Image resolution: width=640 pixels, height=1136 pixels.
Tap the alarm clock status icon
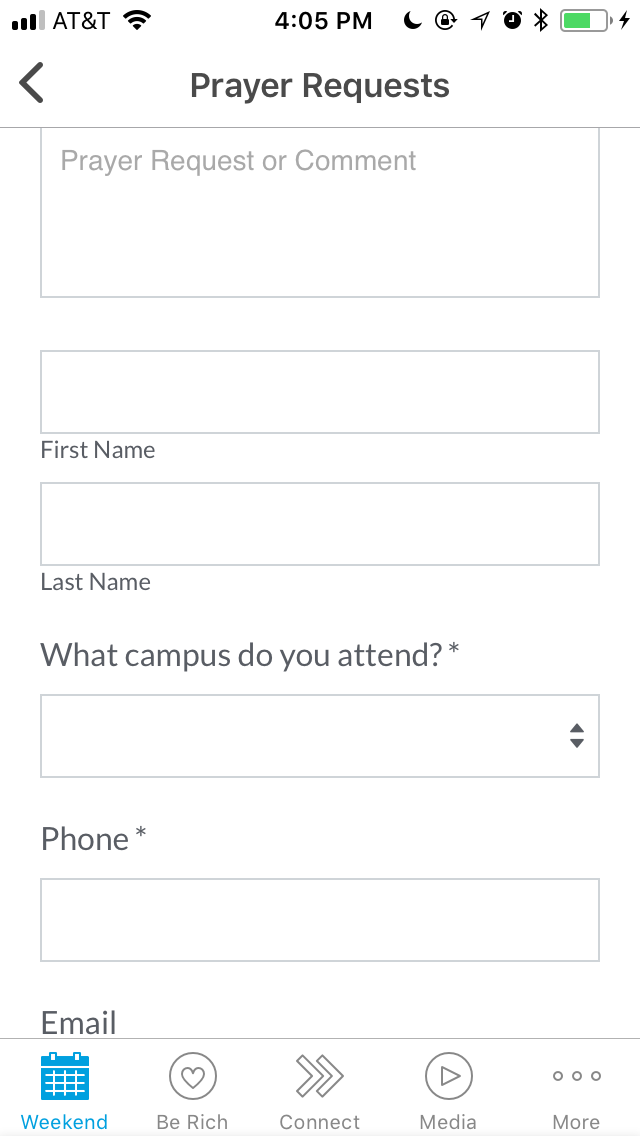tap(513, 21)
